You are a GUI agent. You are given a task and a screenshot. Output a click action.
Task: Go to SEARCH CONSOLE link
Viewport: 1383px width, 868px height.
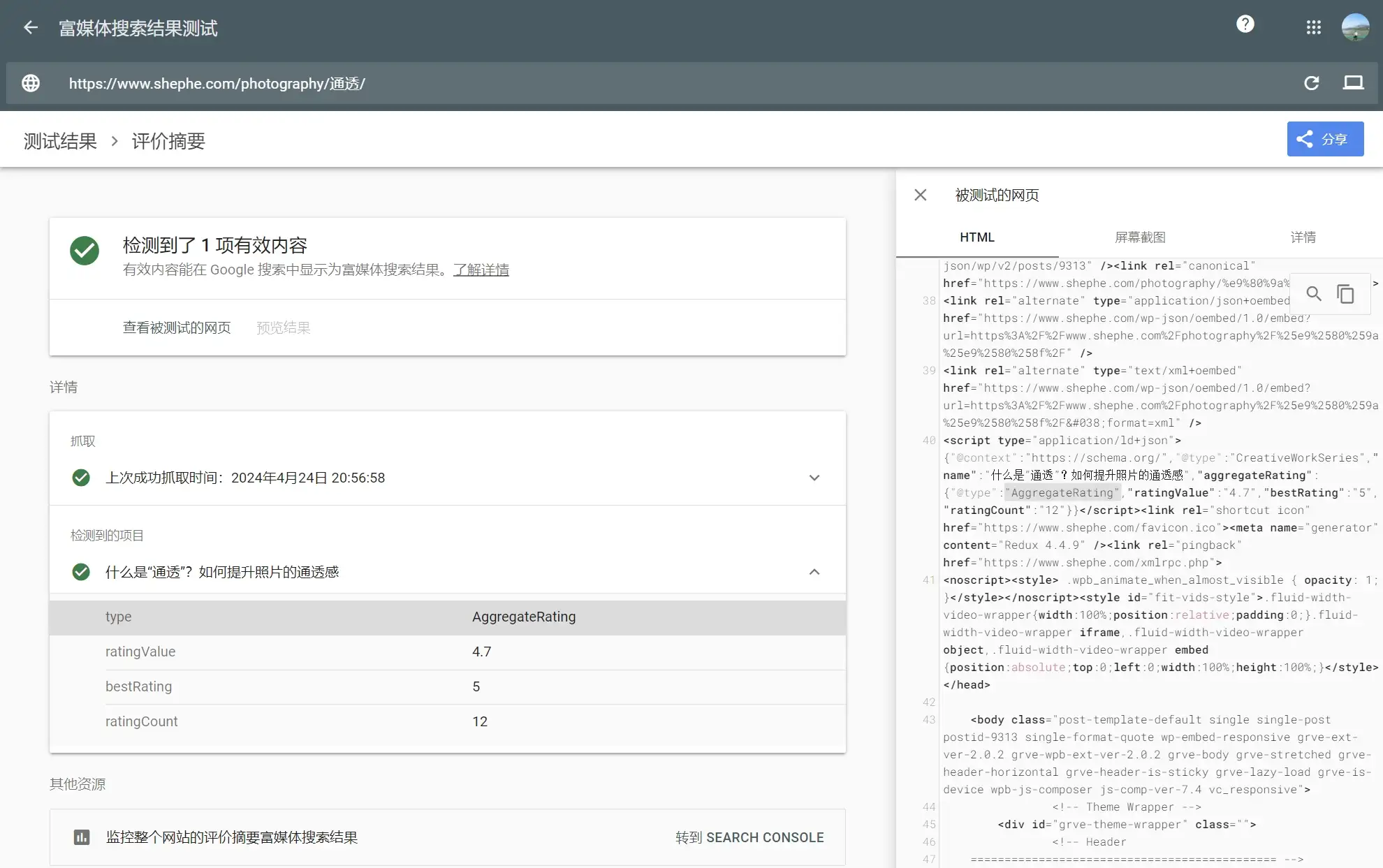749,837
